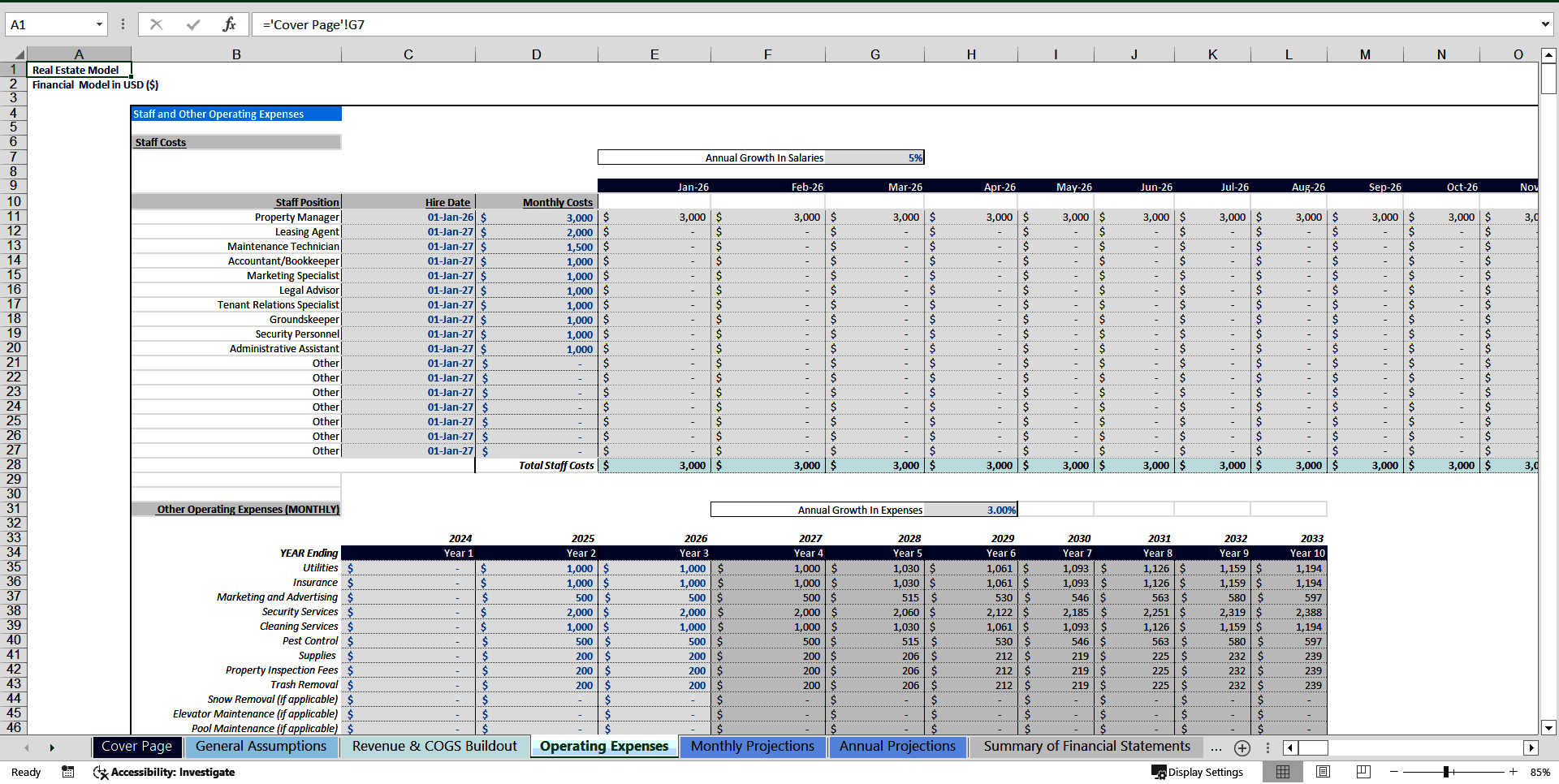
Task: Click the vertical scrollbar thumb
Action: (x=1548, y=79)
